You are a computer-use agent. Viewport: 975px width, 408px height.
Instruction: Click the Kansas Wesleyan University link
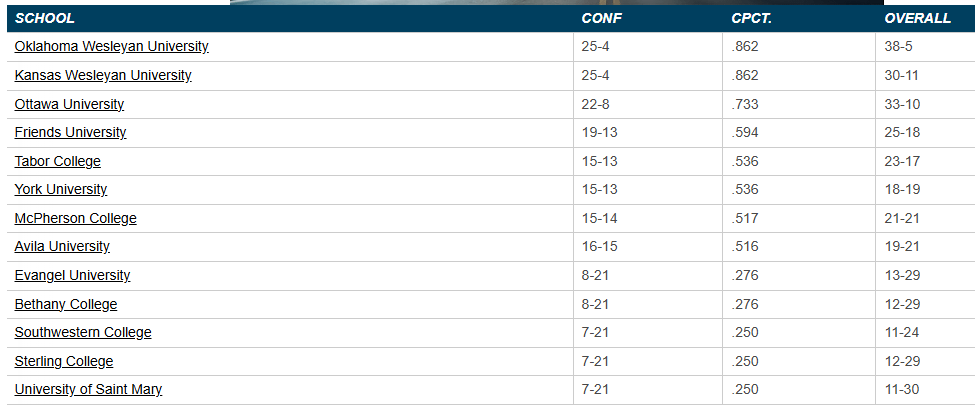(103, 75)
